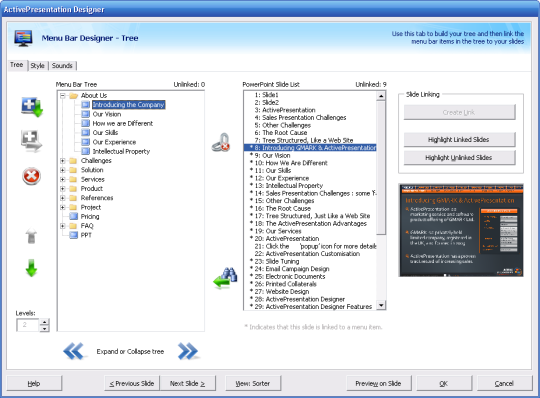Expand tree with right double chevron
Viewport: 540px width, 398px height.
point(188,351)
